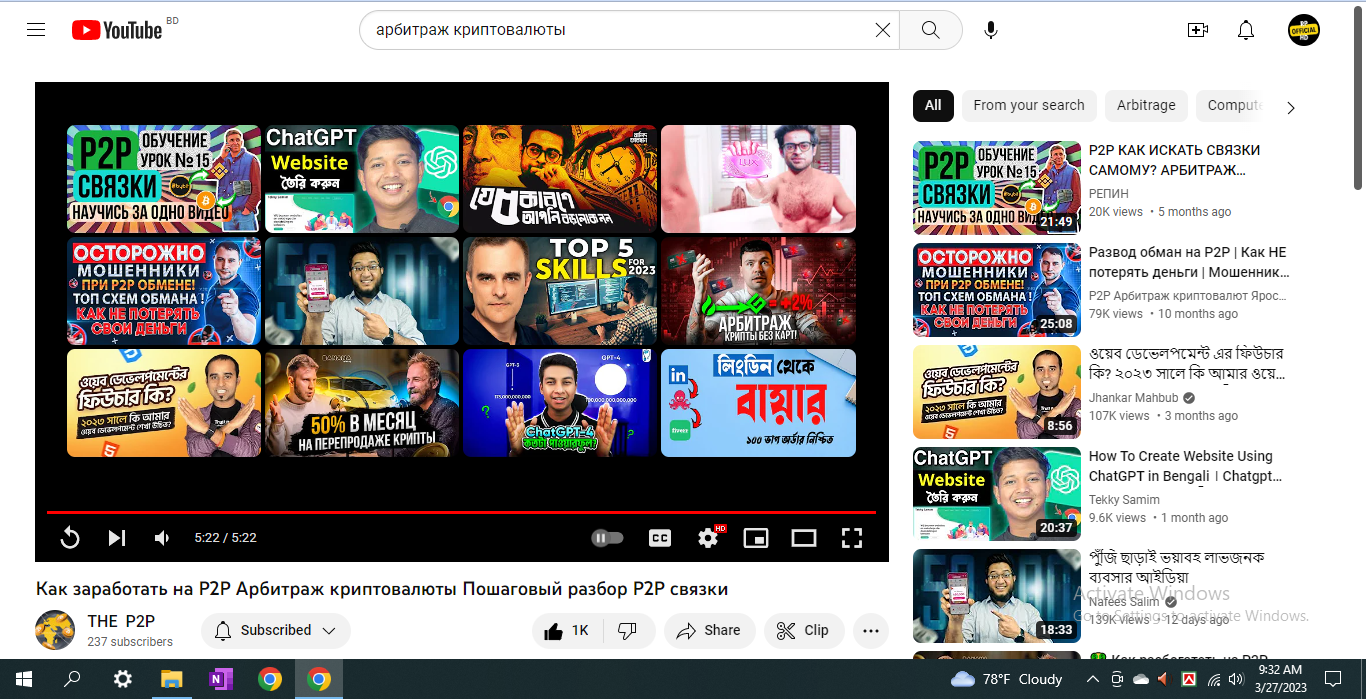Open taskbar clock 9:32 AM
This screenshot has width=1366, height=699.
coord(1281,679)
